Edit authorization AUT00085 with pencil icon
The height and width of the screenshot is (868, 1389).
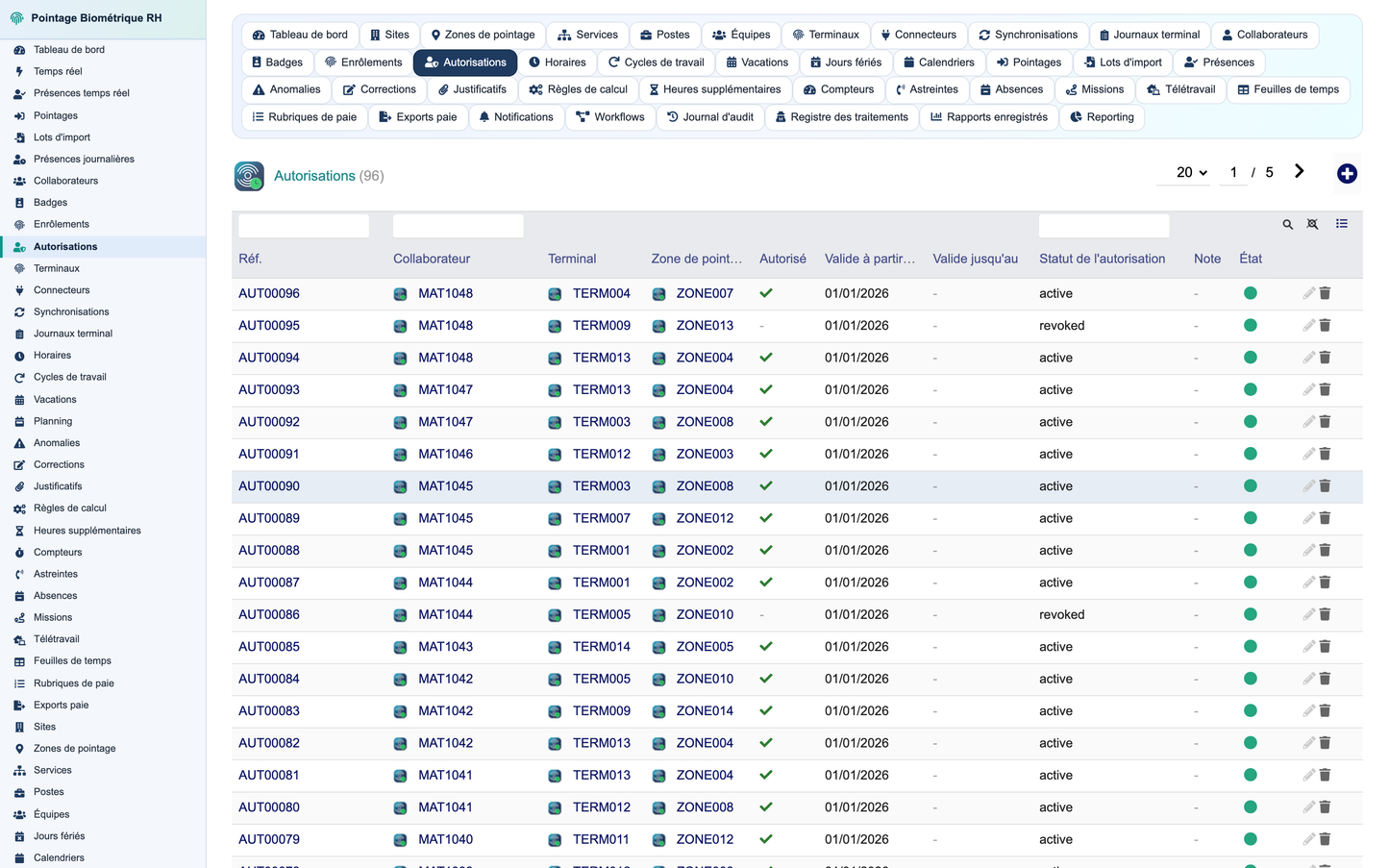1308,646
